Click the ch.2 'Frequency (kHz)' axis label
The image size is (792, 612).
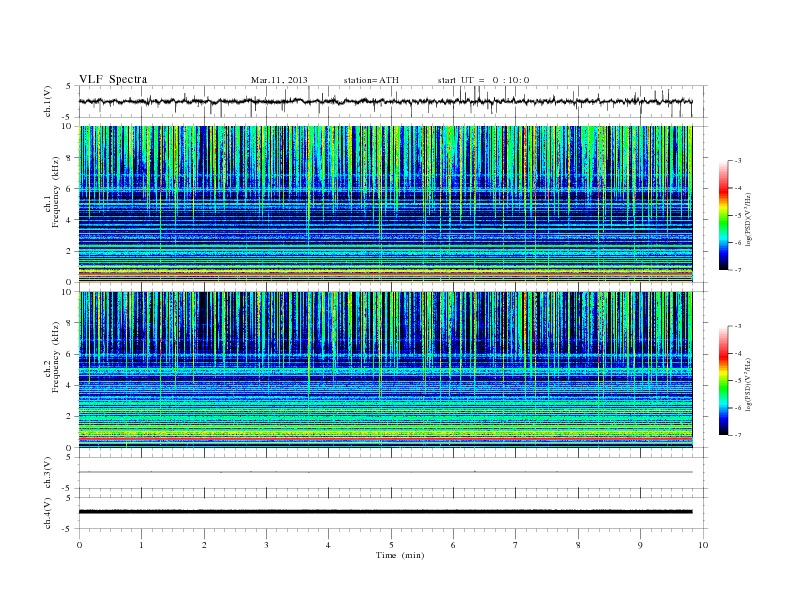coord(56,357)
